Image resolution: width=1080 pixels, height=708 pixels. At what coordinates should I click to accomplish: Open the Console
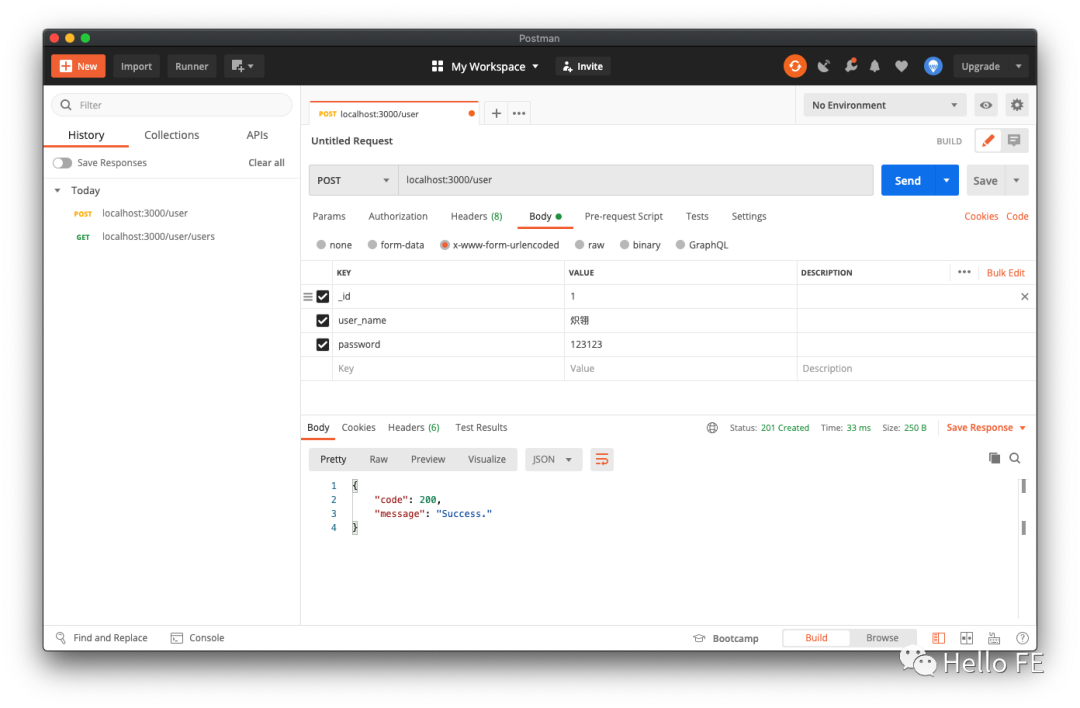click(x=198, y=638)
